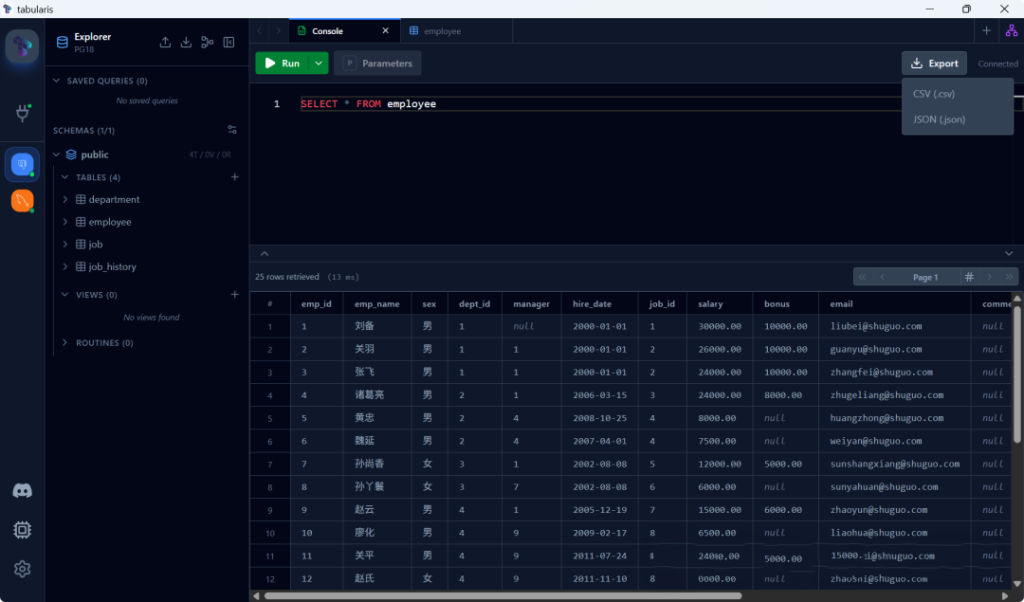Click the horizontal scrollbar under results table
Image resolution: width=1024 pixels, height=602 pixels.
tap(500, 596)
